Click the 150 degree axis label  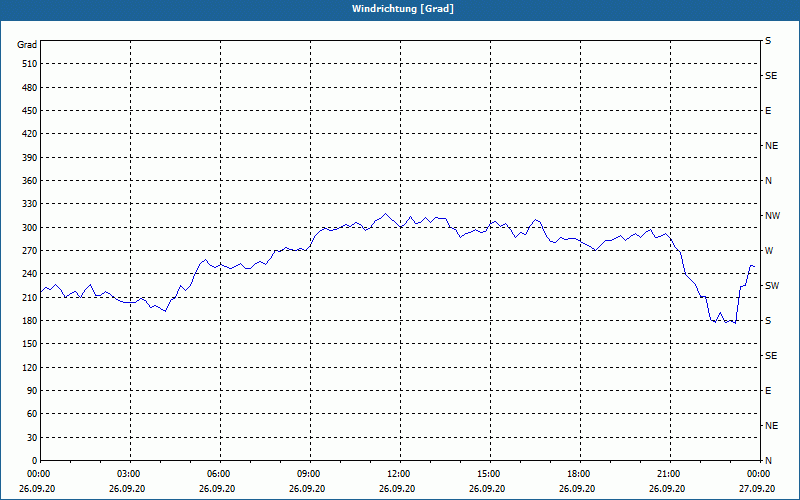tap(30, 344)
